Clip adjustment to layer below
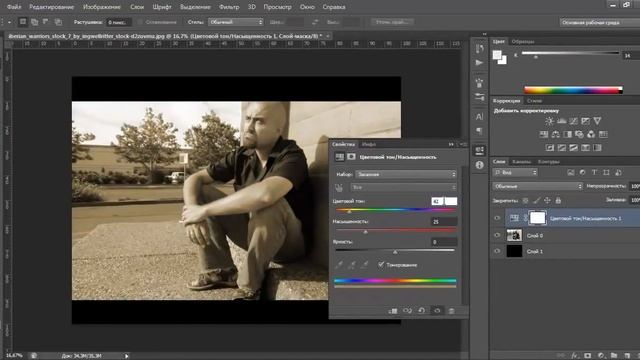Screen dimensions: 640x360 tap(393, 311)
